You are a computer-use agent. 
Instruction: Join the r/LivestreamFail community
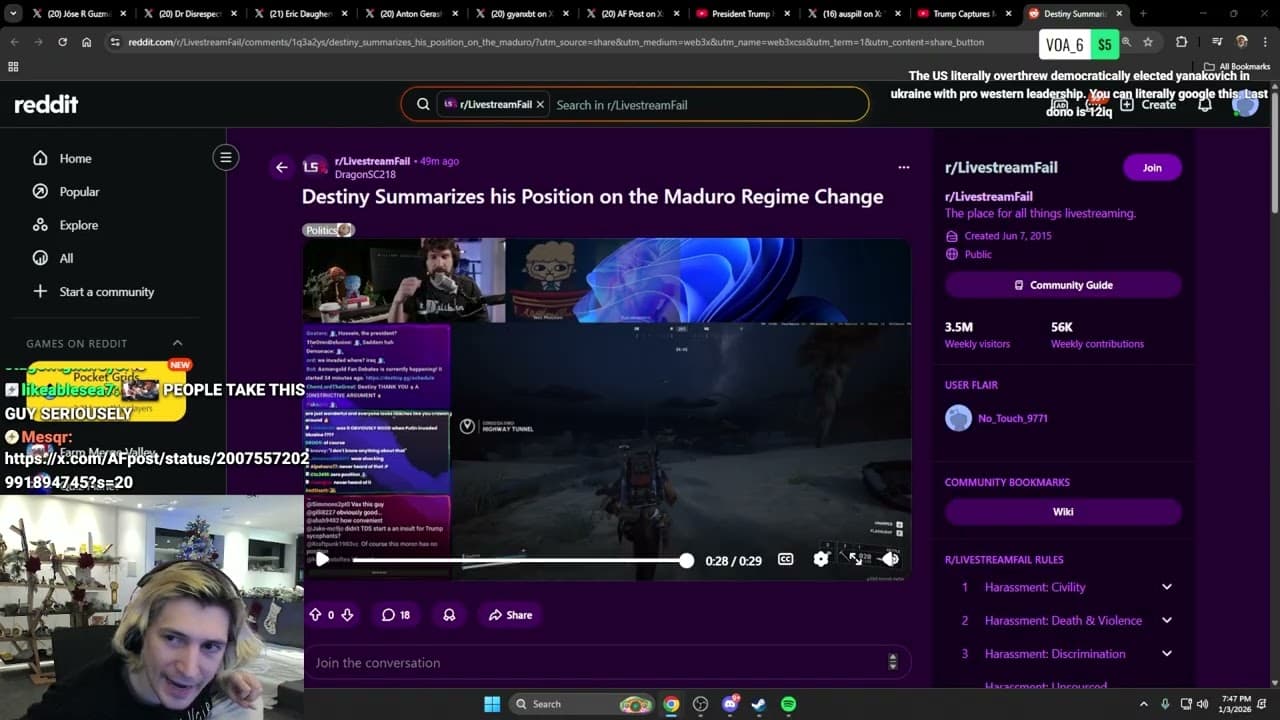point(1152,167)
